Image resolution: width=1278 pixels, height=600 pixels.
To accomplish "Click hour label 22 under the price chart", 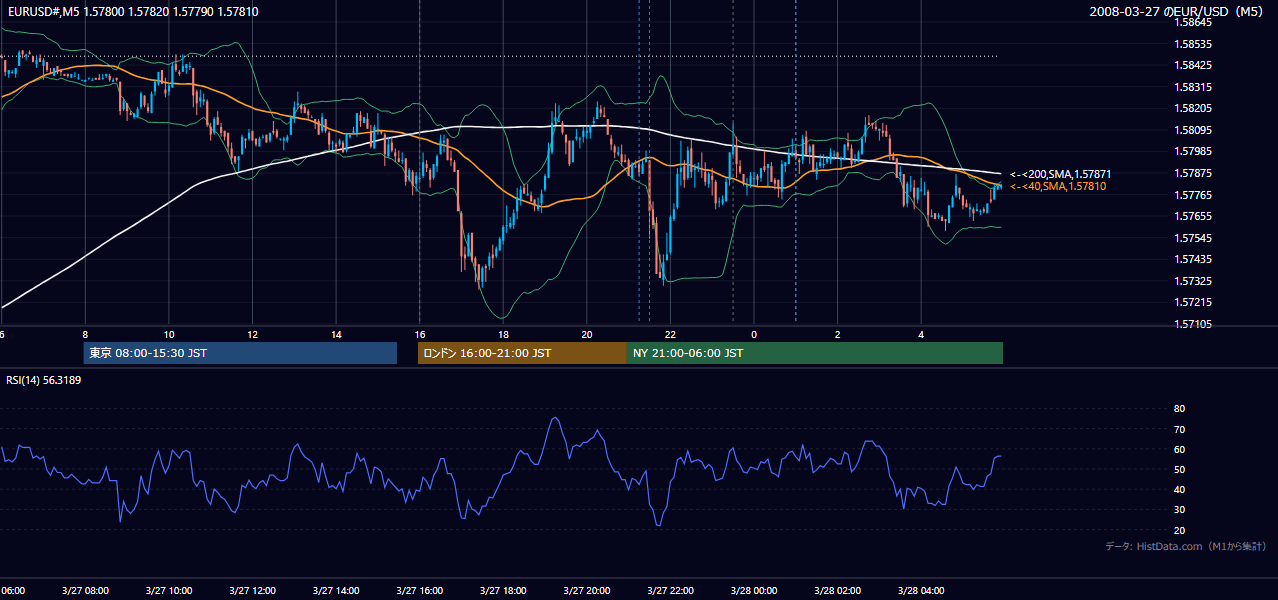I will tap(671, 335).
